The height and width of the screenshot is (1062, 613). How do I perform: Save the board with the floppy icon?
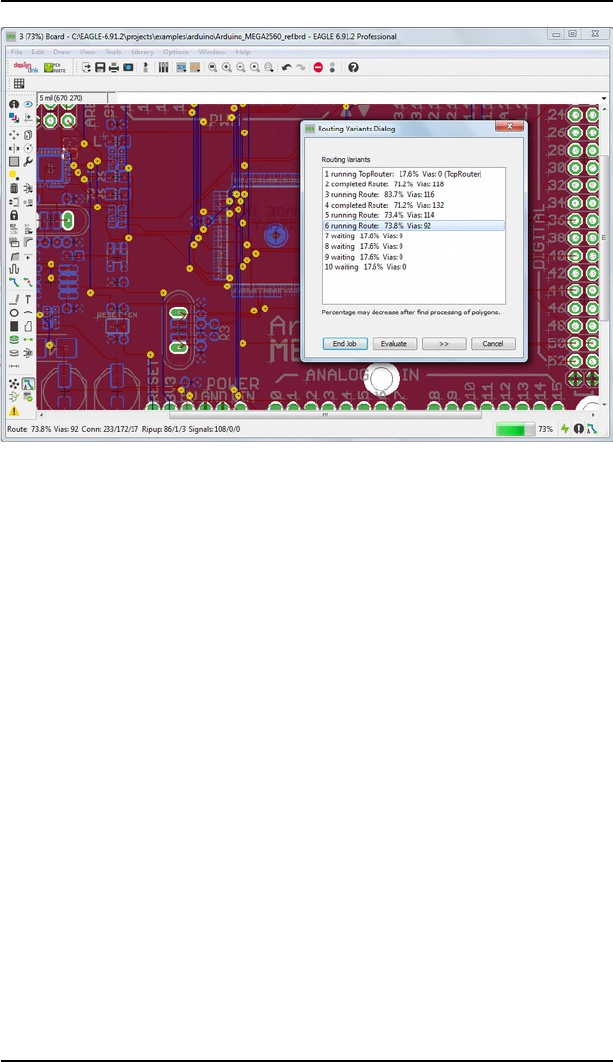(x=100, y=67)
